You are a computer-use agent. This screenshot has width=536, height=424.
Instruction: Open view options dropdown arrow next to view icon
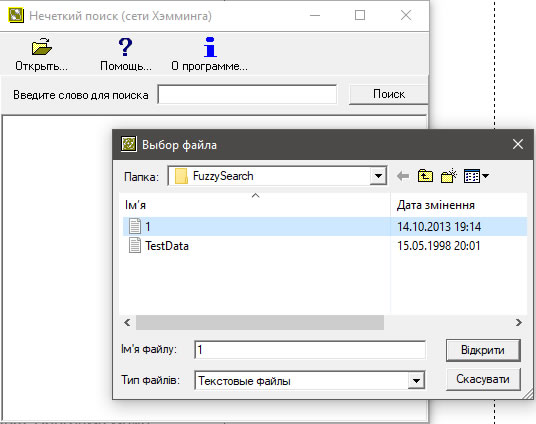[485, 176]
